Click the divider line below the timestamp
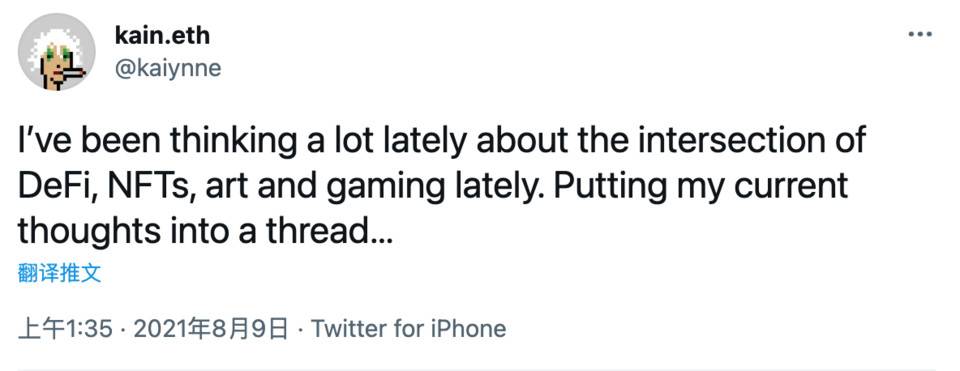Image resolution: width=960 pixels, height=371 pixels. [x=480, y=369]
